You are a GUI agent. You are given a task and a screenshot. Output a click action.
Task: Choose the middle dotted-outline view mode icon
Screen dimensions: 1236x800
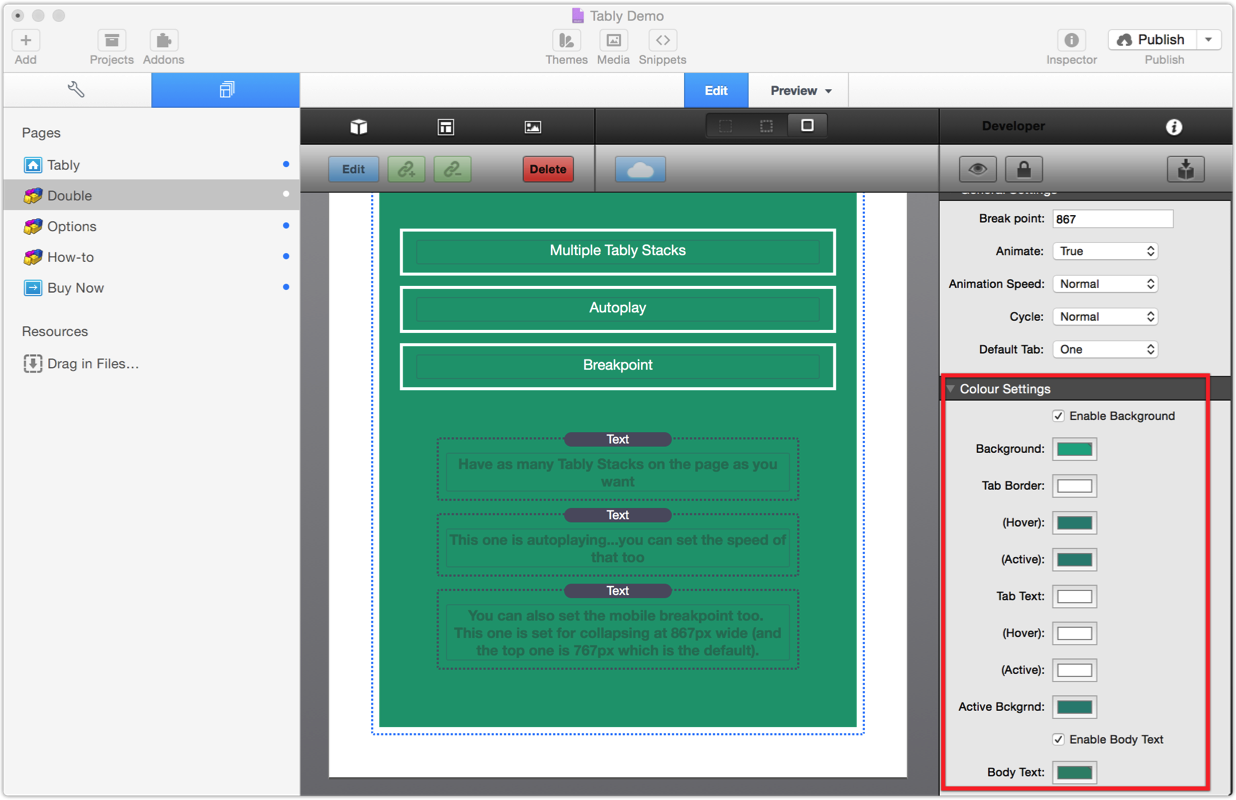pos(766,126)
